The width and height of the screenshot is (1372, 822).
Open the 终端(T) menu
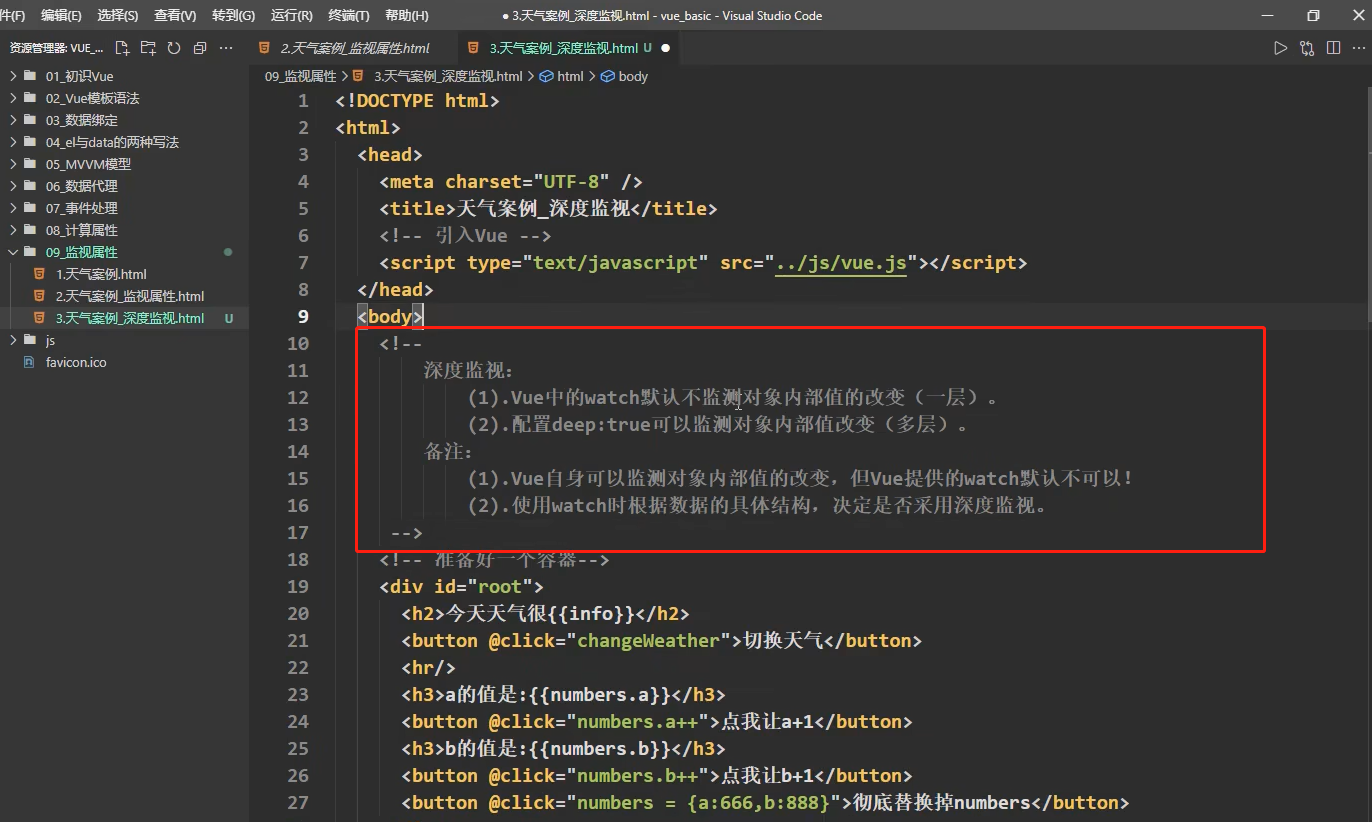pyautogui.click(x=349, y=16)
